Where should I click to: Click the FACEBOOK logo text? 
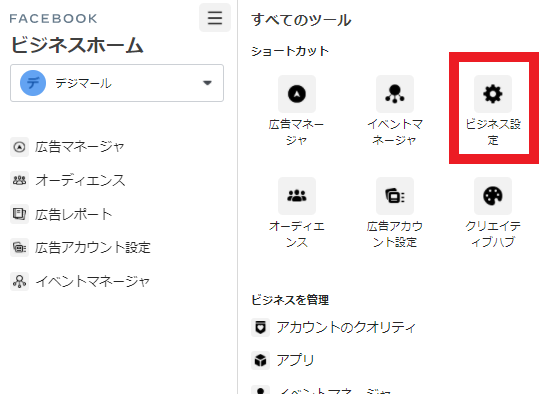coord(53,18)
